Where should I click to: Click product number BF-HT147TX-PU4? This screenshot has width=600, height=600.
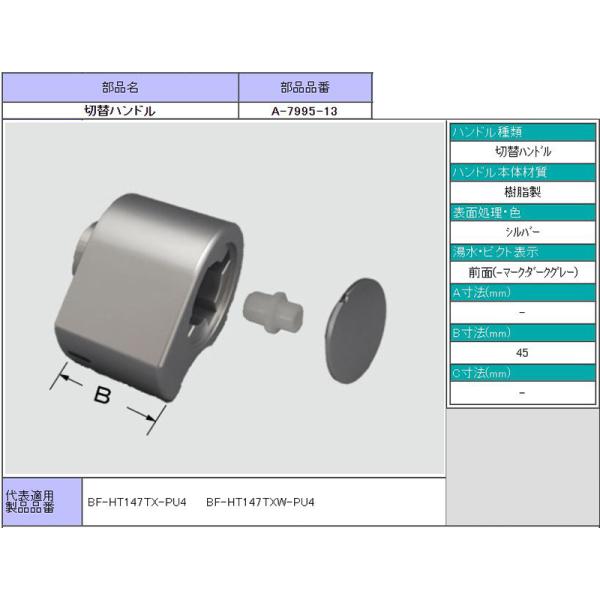click(x=138, y=503)
